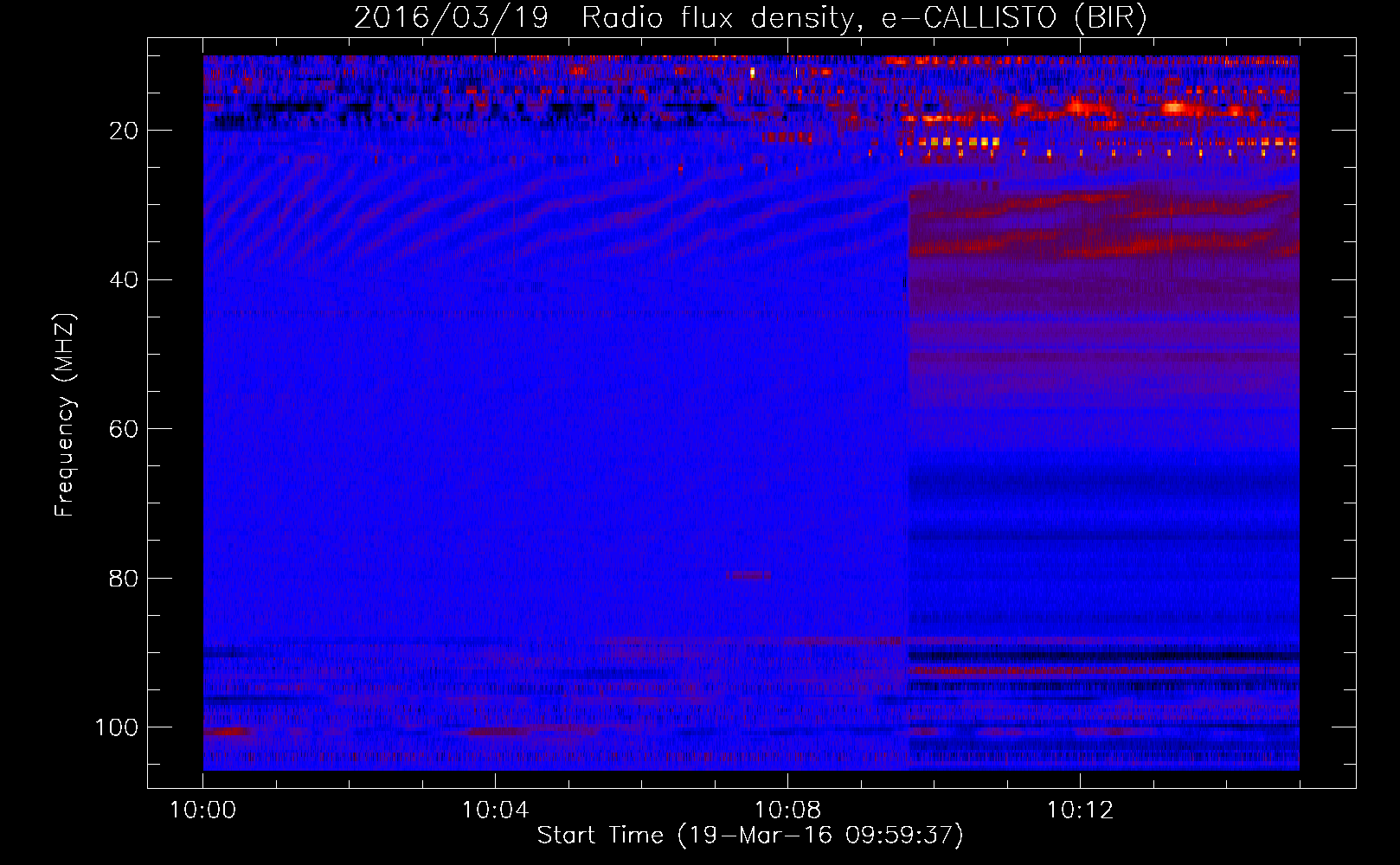Image resolution: width=1400 pixels, height=865 pixels.
Task: Click the 10:00 time tick label
Action: tap(202, 811)
